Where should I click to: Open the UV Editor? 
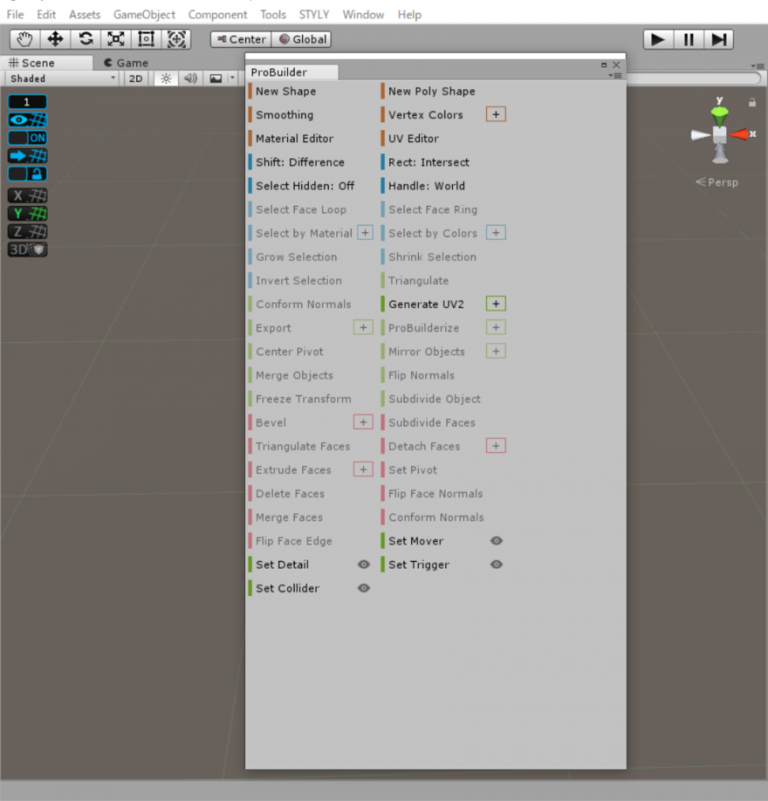click(x=413, y=139)
